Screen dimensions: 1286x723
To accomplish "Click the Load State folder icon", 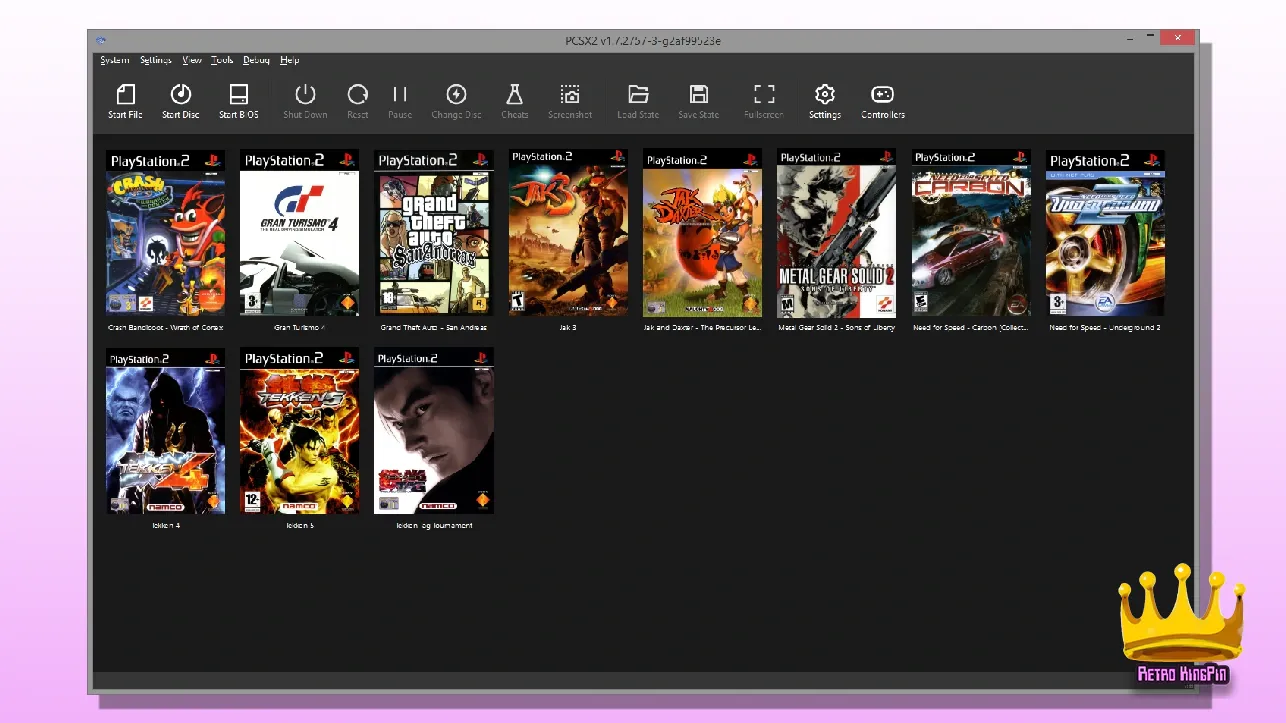I will coord(638,94).
